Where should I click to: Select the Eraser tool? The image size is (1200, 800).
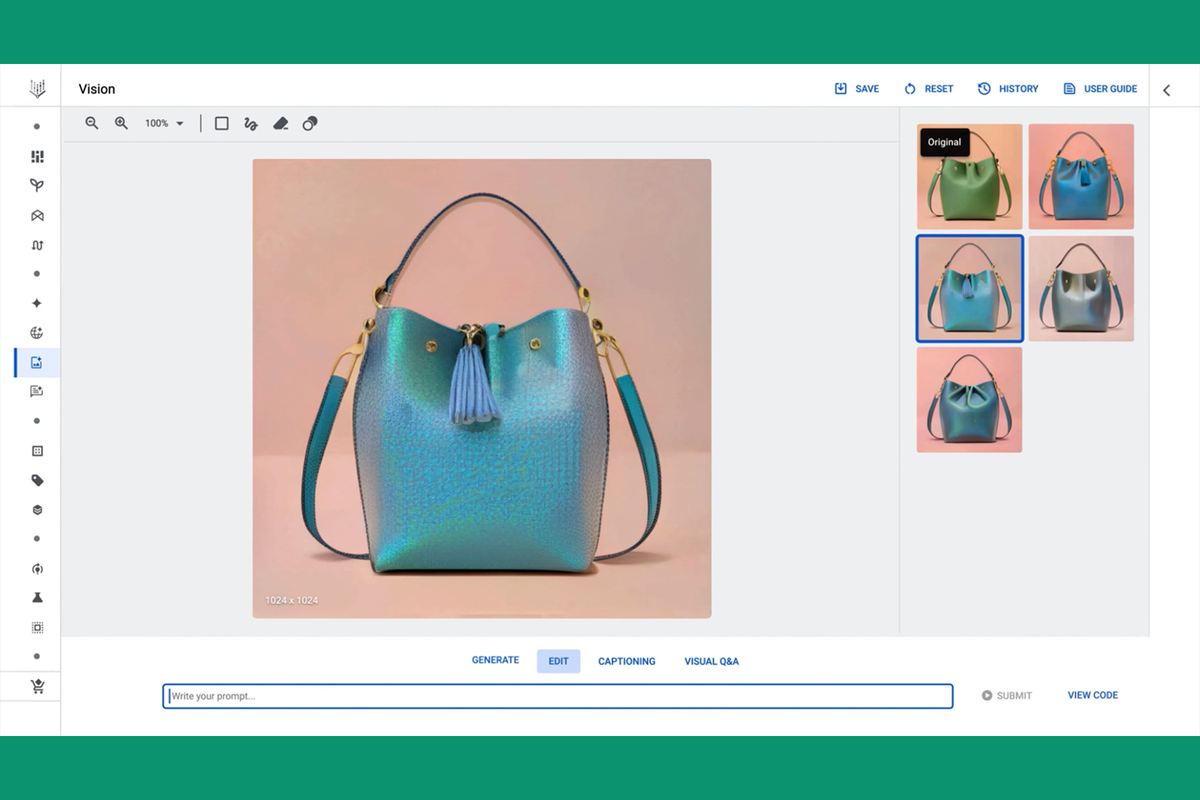coord(281,123)
